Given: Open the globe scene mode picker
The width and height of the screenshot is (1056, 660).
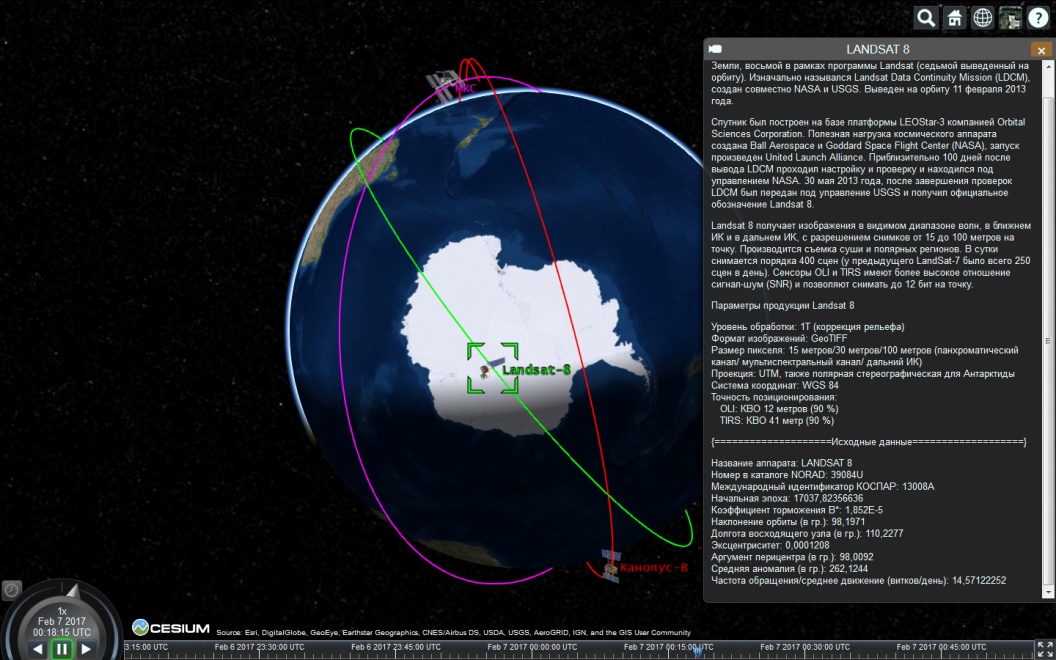Looking at the screenshot, I should point(983,18).
